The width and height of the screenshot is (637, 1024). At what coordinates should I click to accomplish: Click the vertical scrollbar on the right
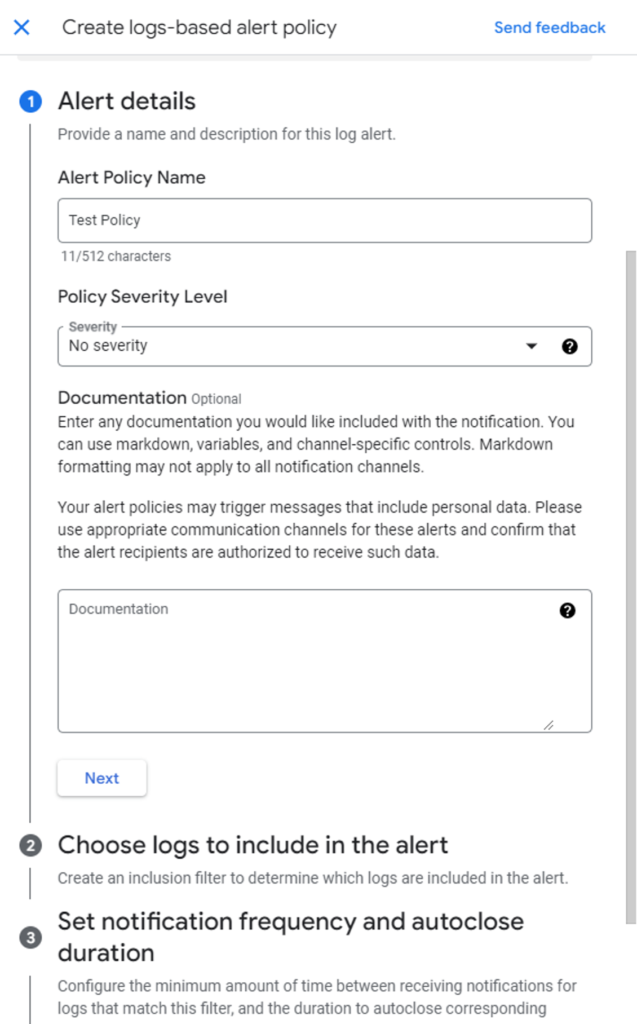pyautogui.click(x=629, y=580)
